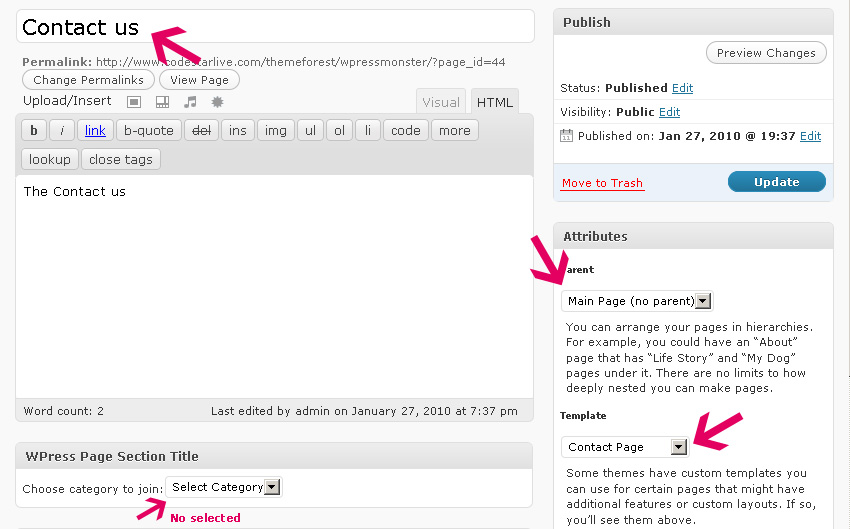
Task: Expand the Select Category dropdown
Action: pyautogui.click(x=224, y=487)
